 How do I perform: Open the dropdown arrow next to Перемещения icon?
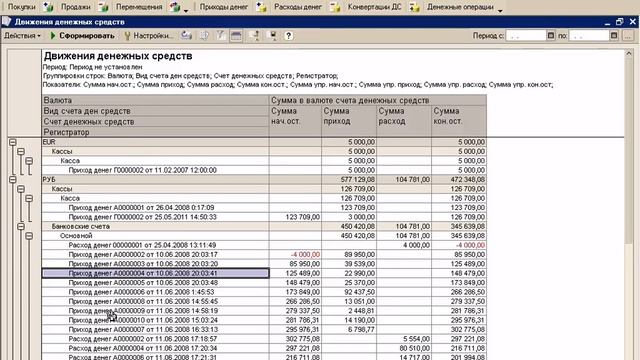click(186, 10)
